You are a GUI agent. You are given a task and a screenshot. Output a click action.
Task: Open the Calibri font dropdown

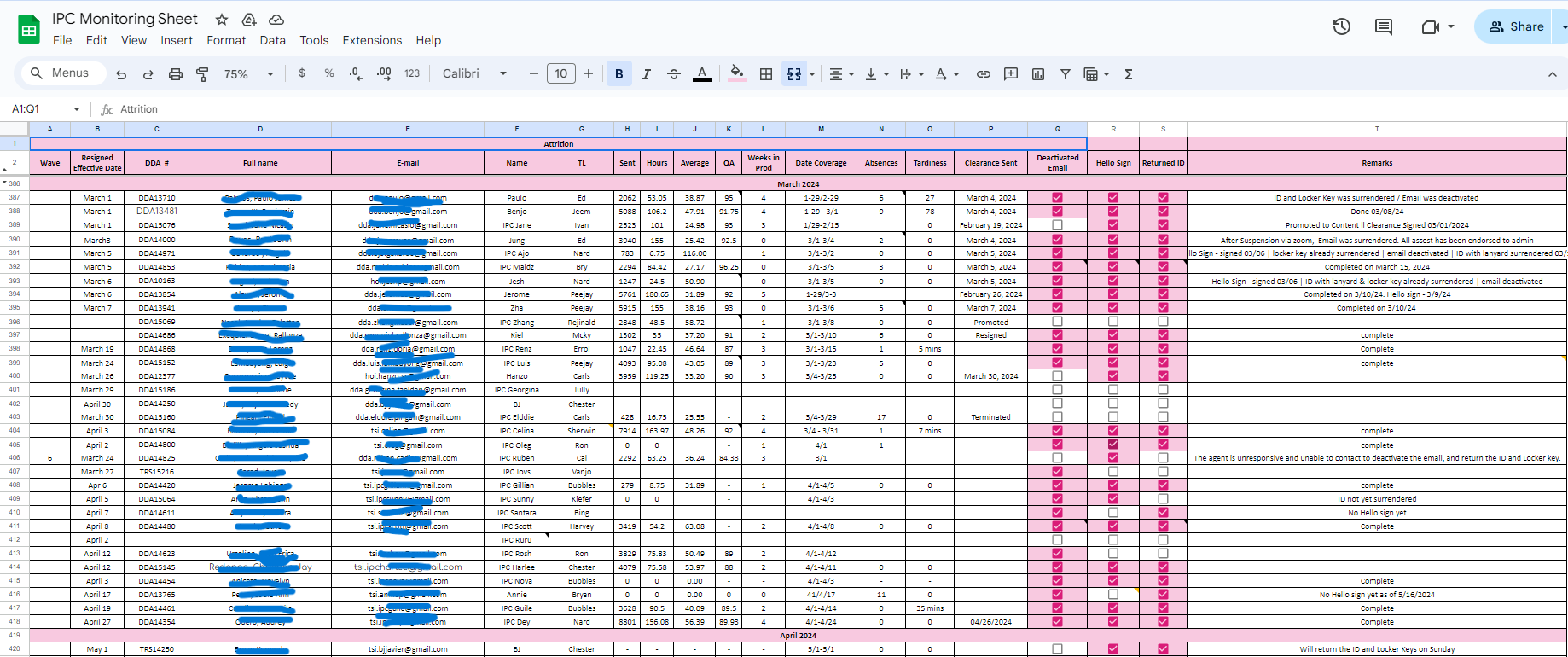click(474, 73)
